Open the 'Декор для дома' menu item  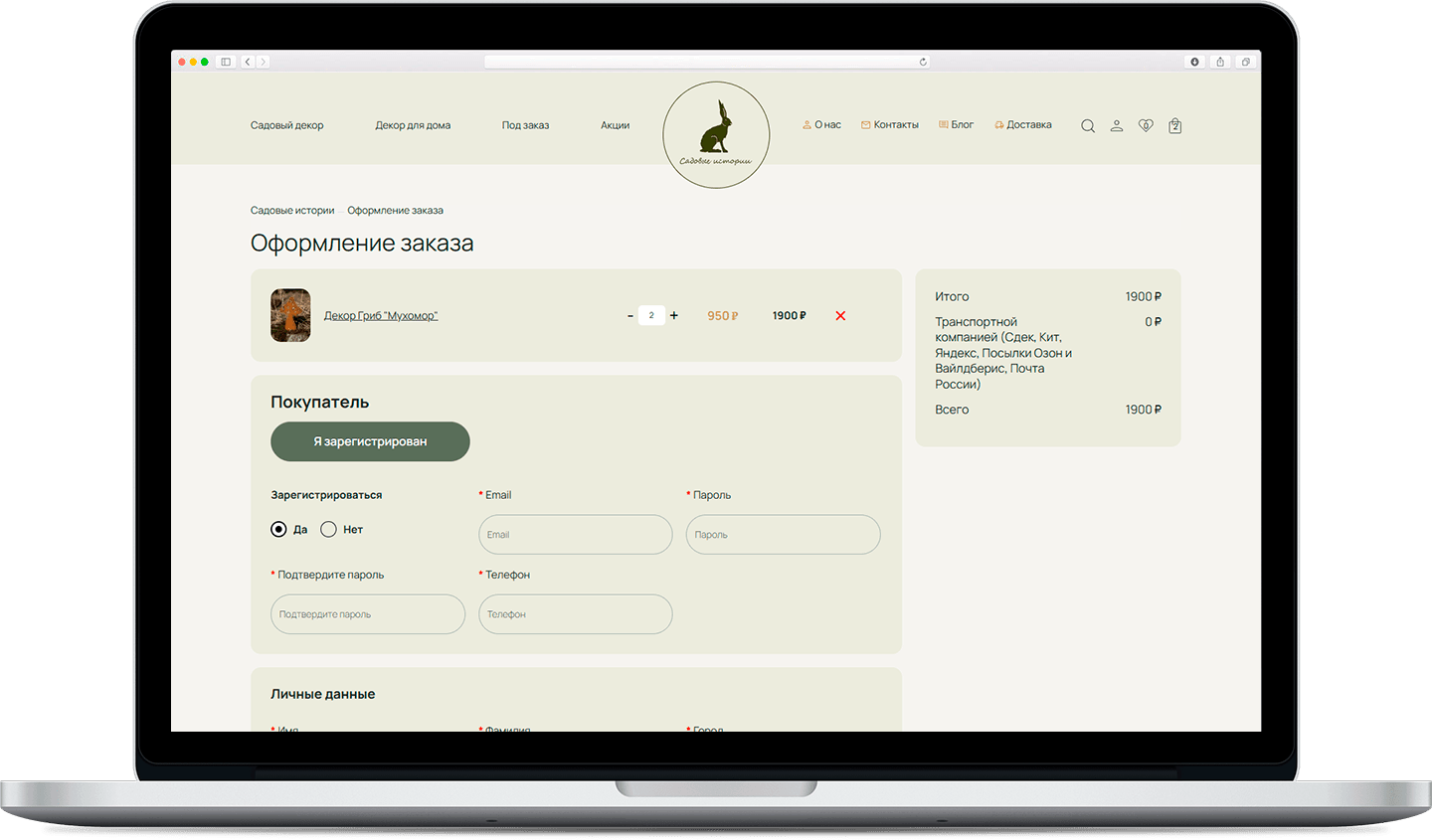(x=413, y=126)
